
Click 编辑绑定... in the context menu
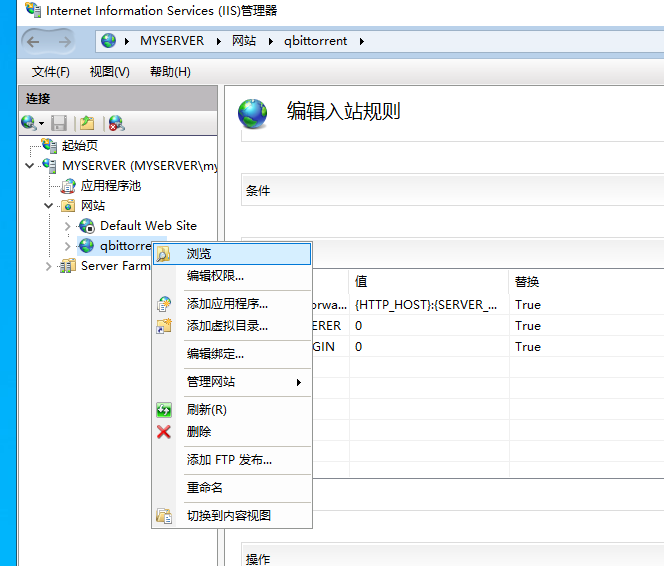215,353
